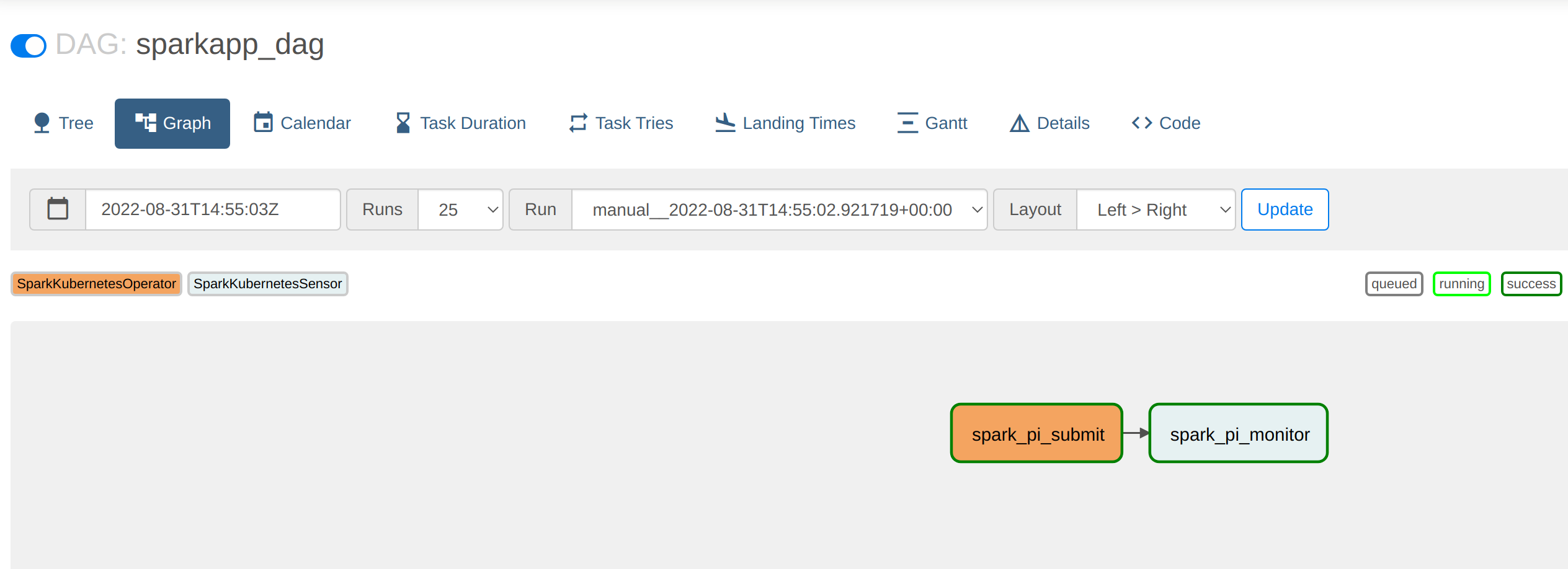The width and height of the screenshot is (1568, 569).
Task: Click the SparkKubernetesOperator orange legend swatch
Action: coord(97,284)
